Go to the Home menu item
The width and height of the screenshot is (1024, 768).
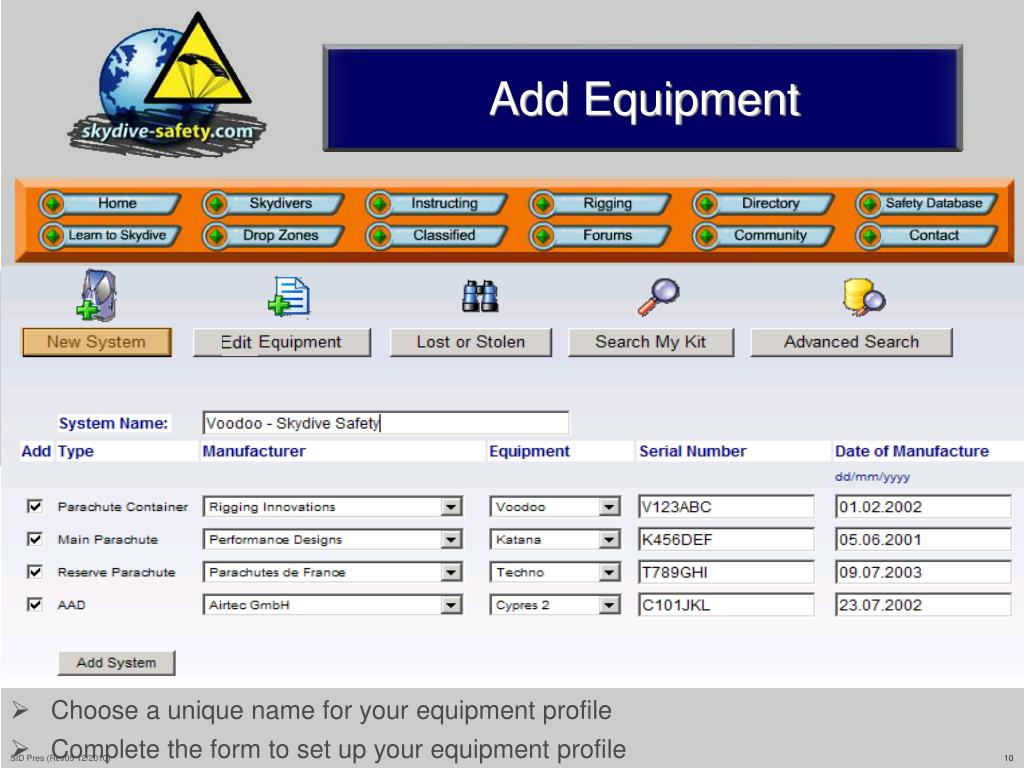(x=111, y=204)
